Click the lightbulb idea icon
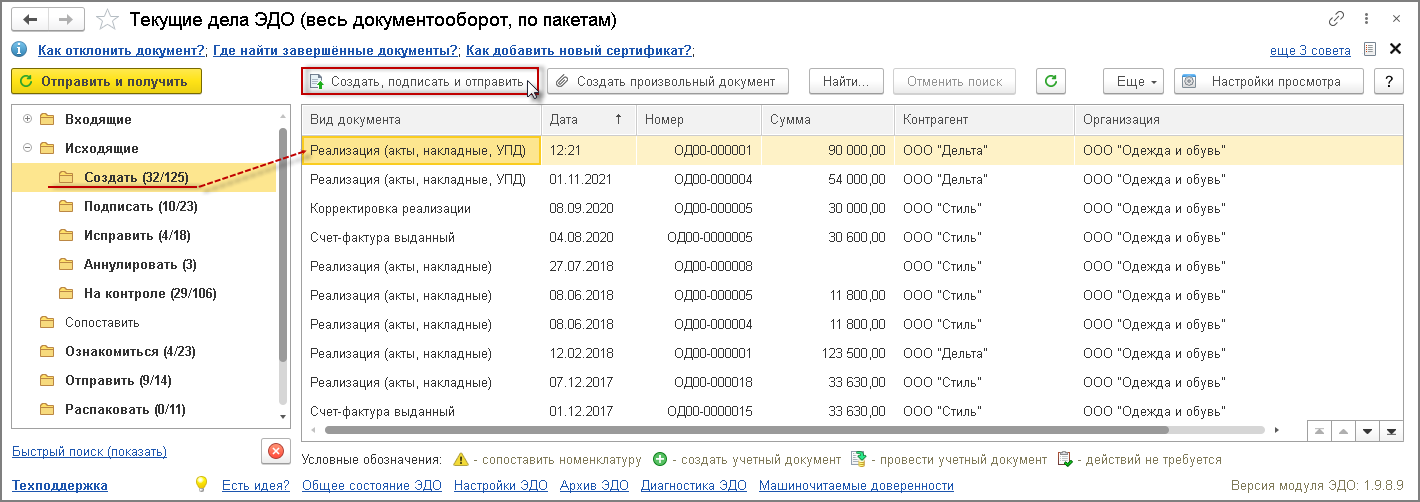 202,485
